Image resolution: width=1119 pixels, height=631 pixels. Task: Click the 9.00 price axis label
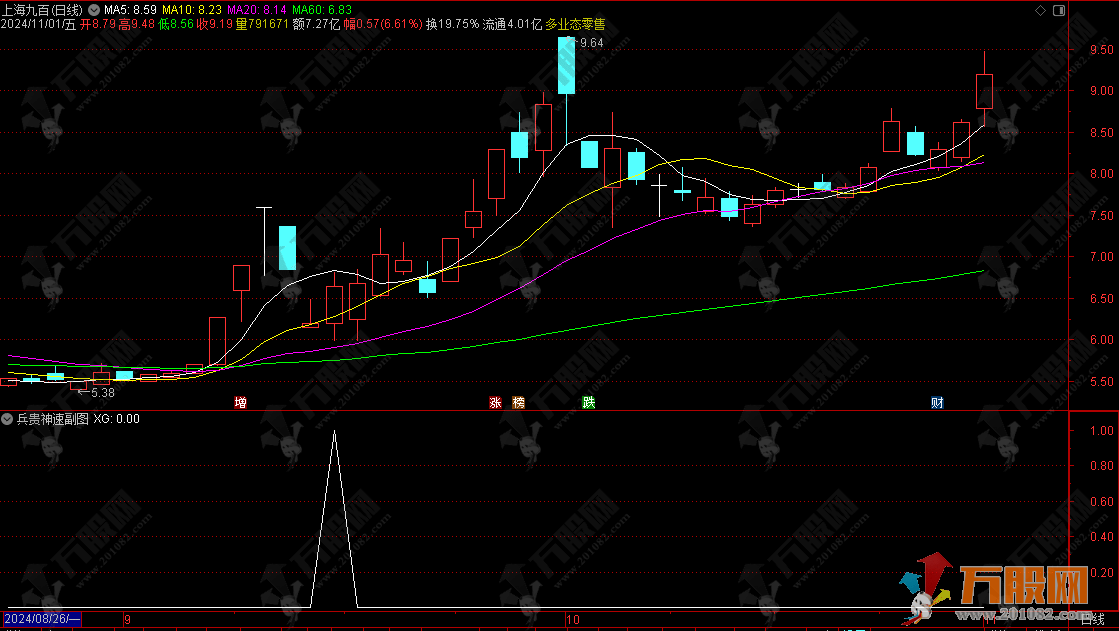pyautogui.click(x=1102, y=91)
